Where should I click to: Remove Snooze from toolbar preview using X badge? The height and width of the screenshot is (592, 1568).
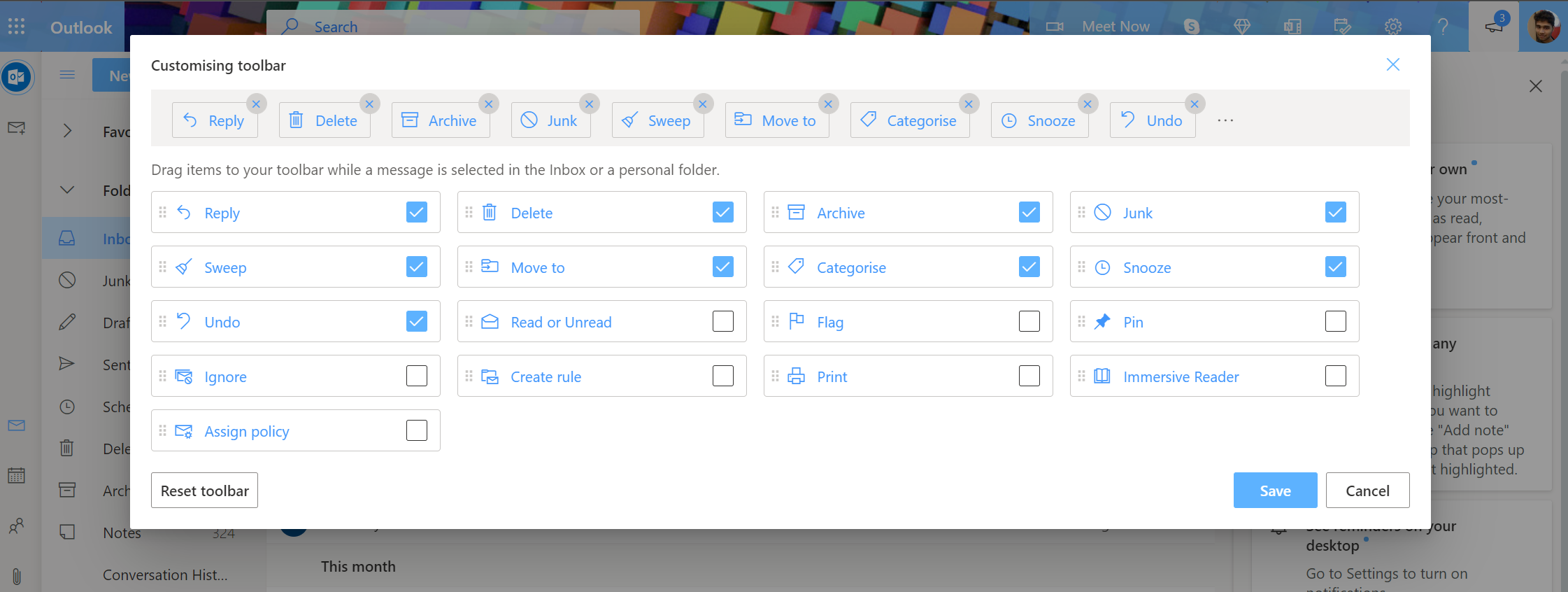1087,104
